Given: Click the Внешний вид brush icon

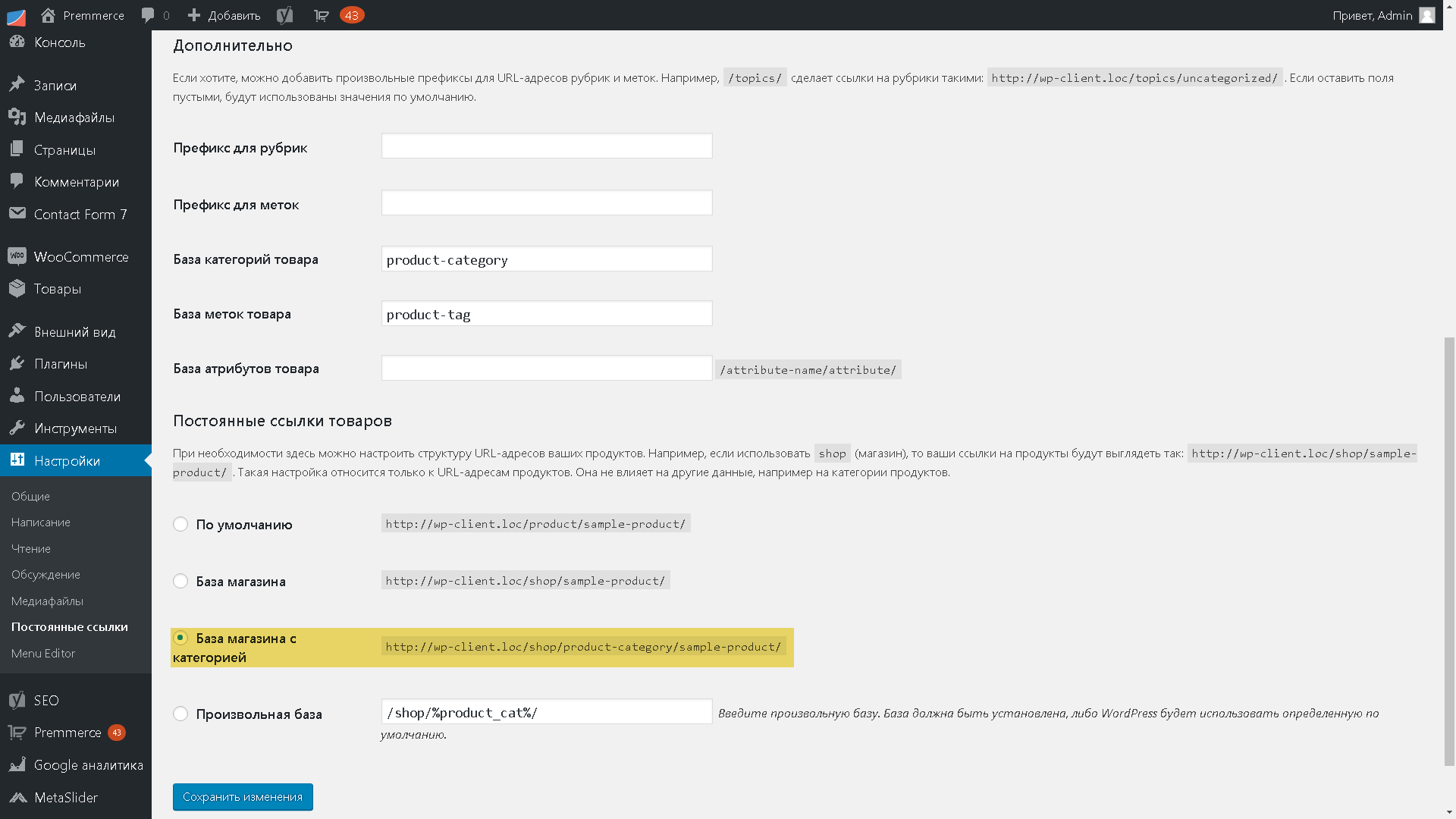Looking at the screenshot, I should (x=17, y=331).
